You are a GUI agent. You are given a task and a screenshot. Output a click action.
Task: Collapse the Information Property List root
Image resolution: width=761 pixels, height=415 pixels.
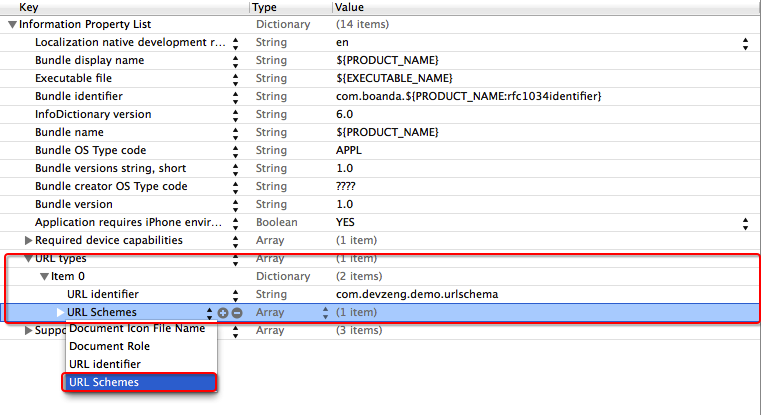12,24
